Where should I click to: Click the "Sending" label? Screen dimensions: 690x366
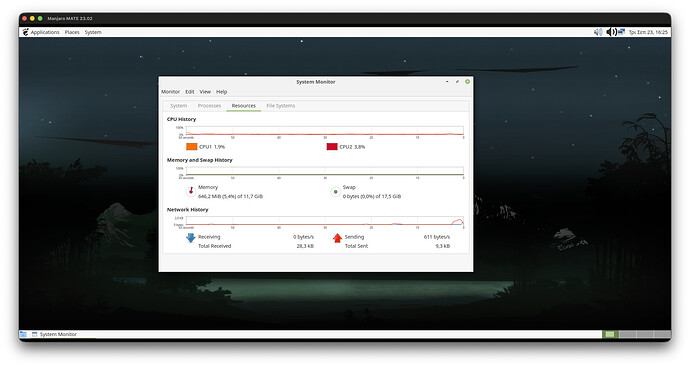[x=354, y=237]
